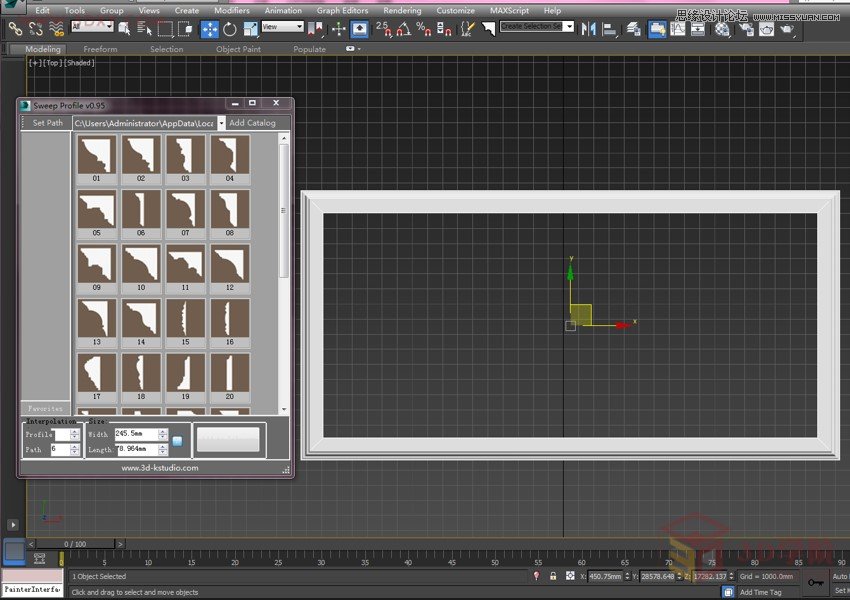
Task: Click the Add Catalog button
Action: click(x=253, y=123)
